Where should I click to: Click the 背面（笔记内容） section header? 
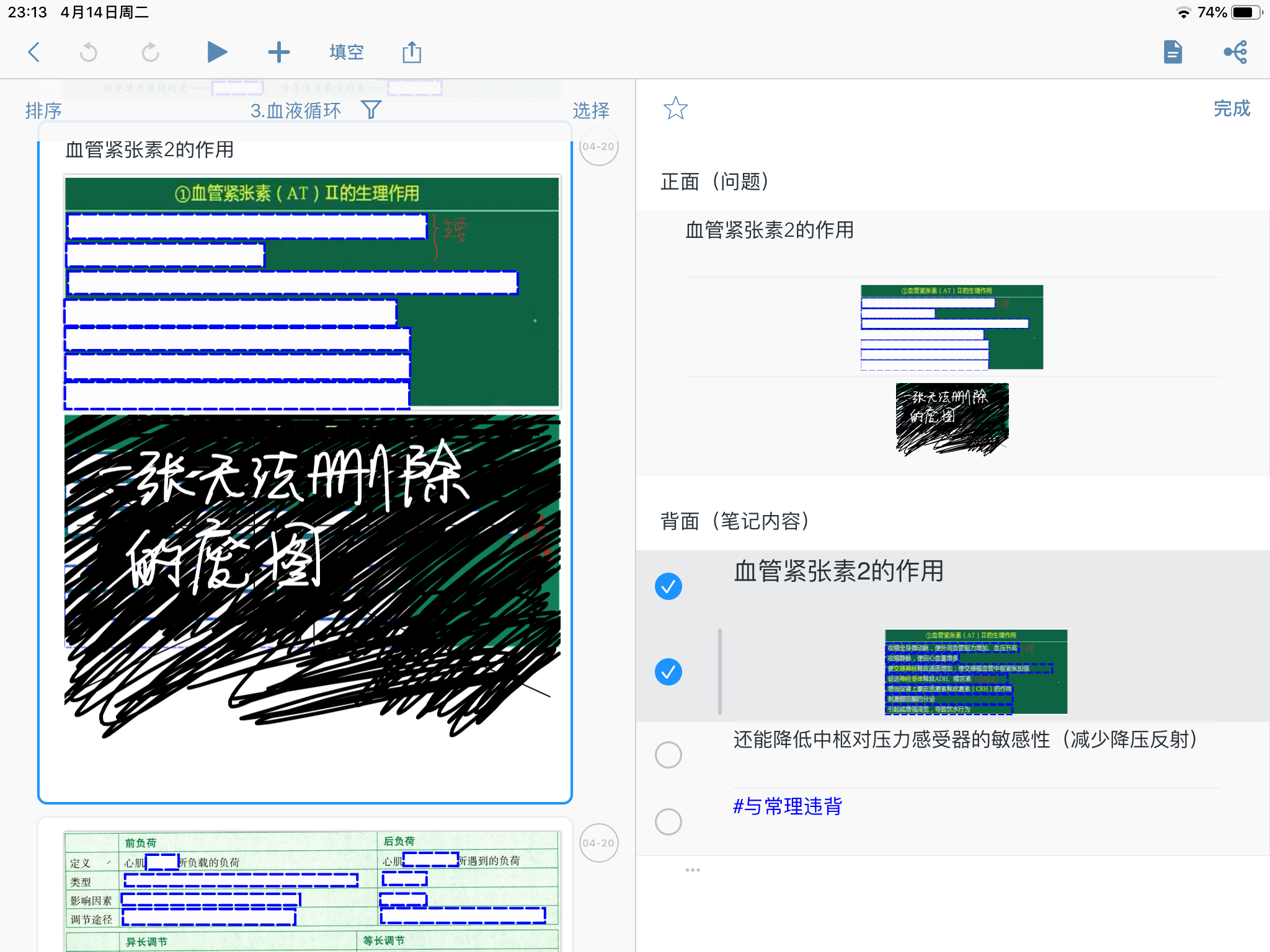click(735, 521)
